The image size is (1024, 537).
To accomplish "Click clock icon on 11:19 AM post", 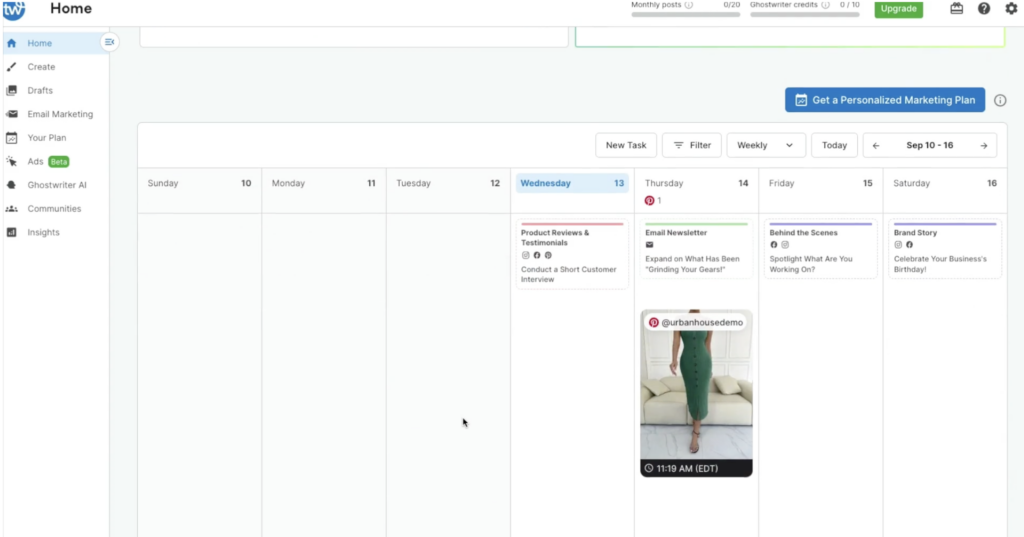I will [x=648, y=468].
